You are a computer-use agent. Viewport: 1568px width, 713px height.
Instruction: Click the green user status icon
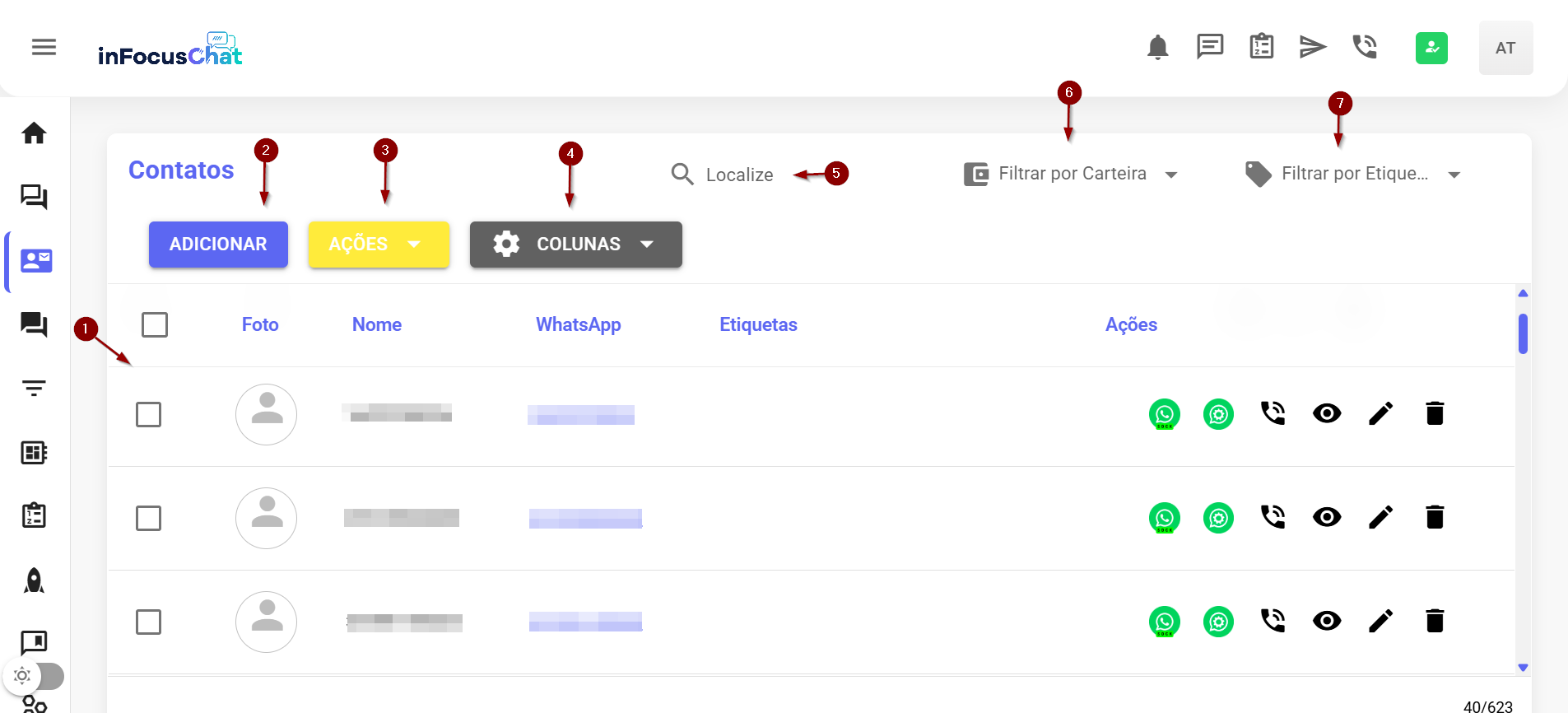1431,48
